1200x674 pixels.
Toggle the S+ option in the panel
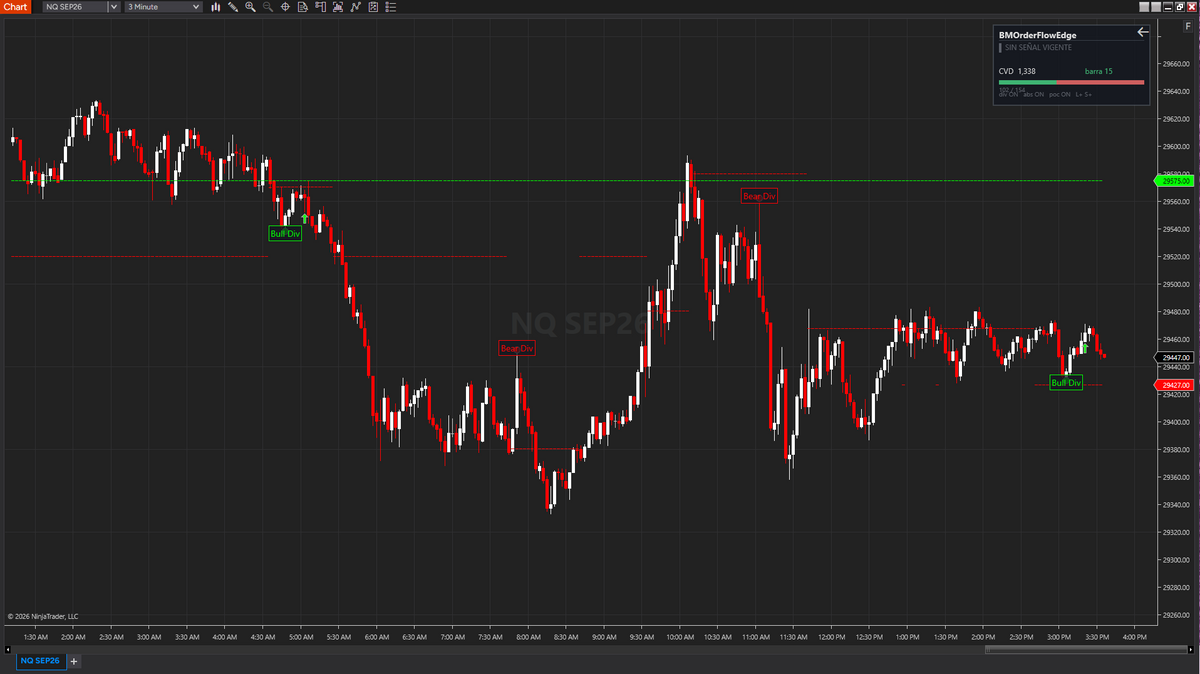click(x=1088, y=95)
